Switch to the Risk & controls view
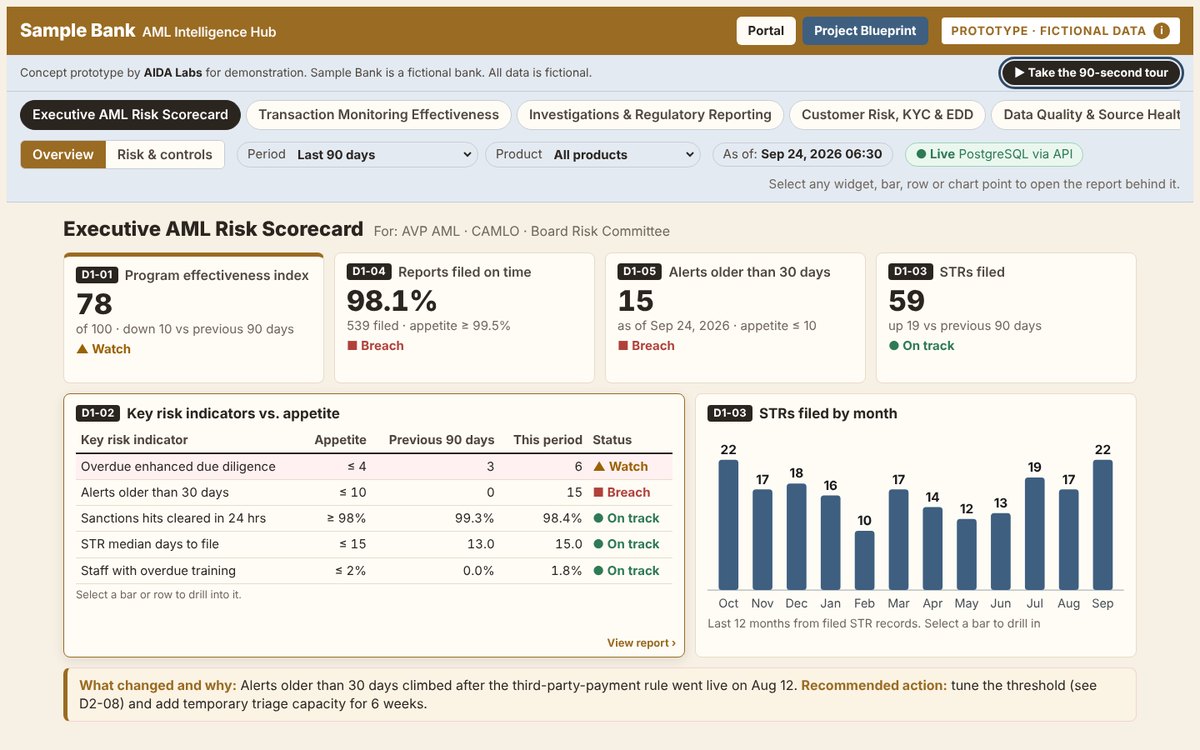This screenshot has height=750, width=1200. point(165,155)
